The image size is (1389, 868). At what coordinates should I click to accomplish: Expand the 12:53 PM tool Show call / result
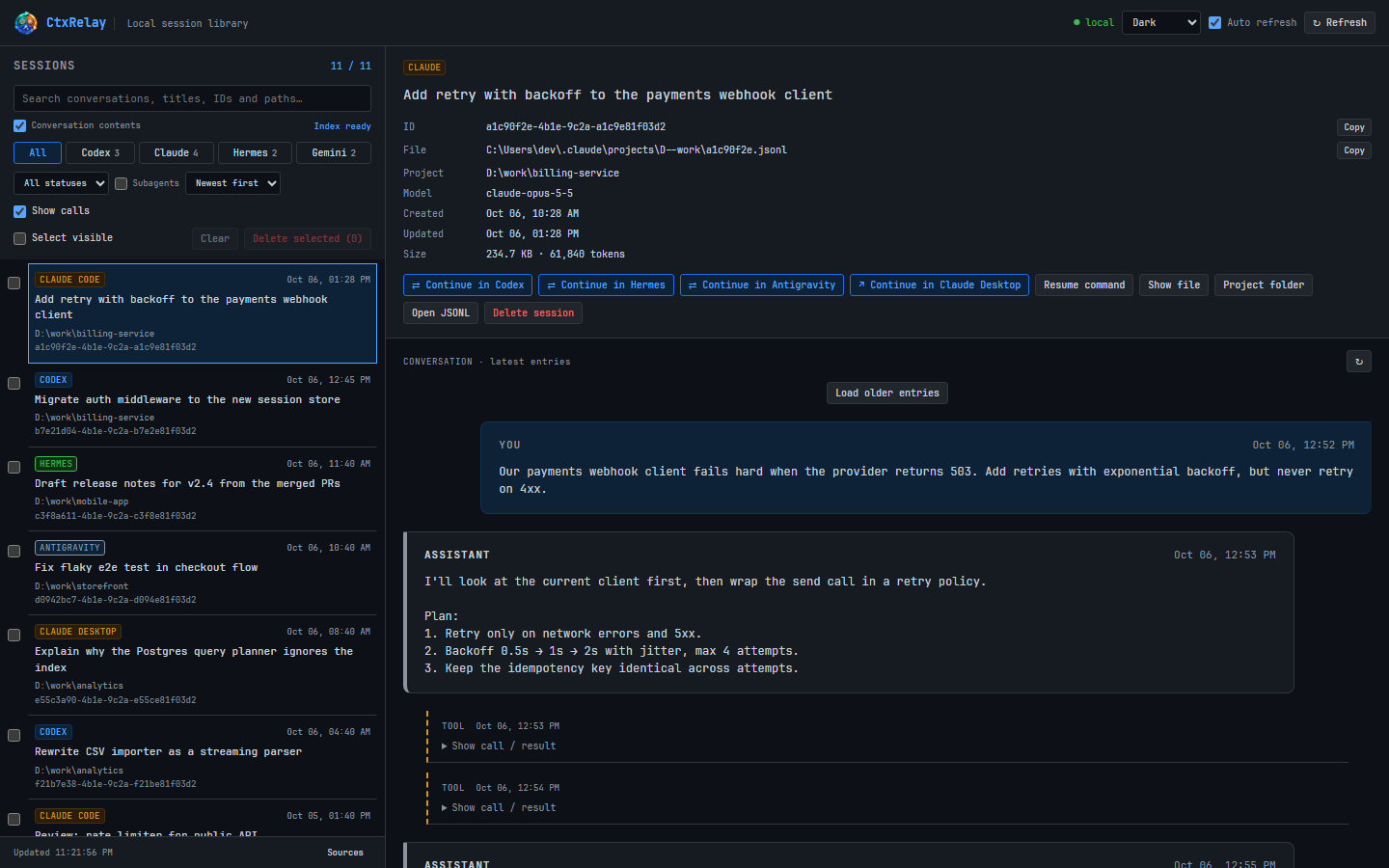(x=499, y=746)
